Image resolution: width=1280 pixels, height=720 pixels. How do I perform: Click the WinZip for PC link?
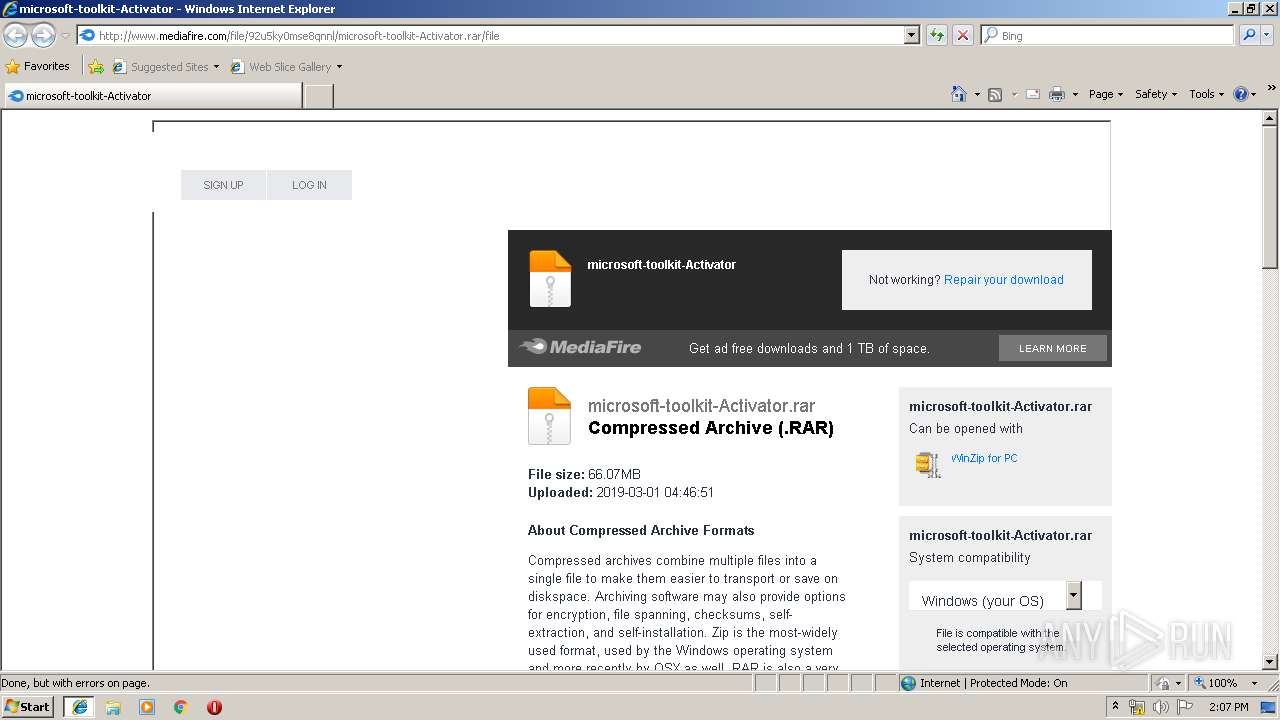[984, 458]
